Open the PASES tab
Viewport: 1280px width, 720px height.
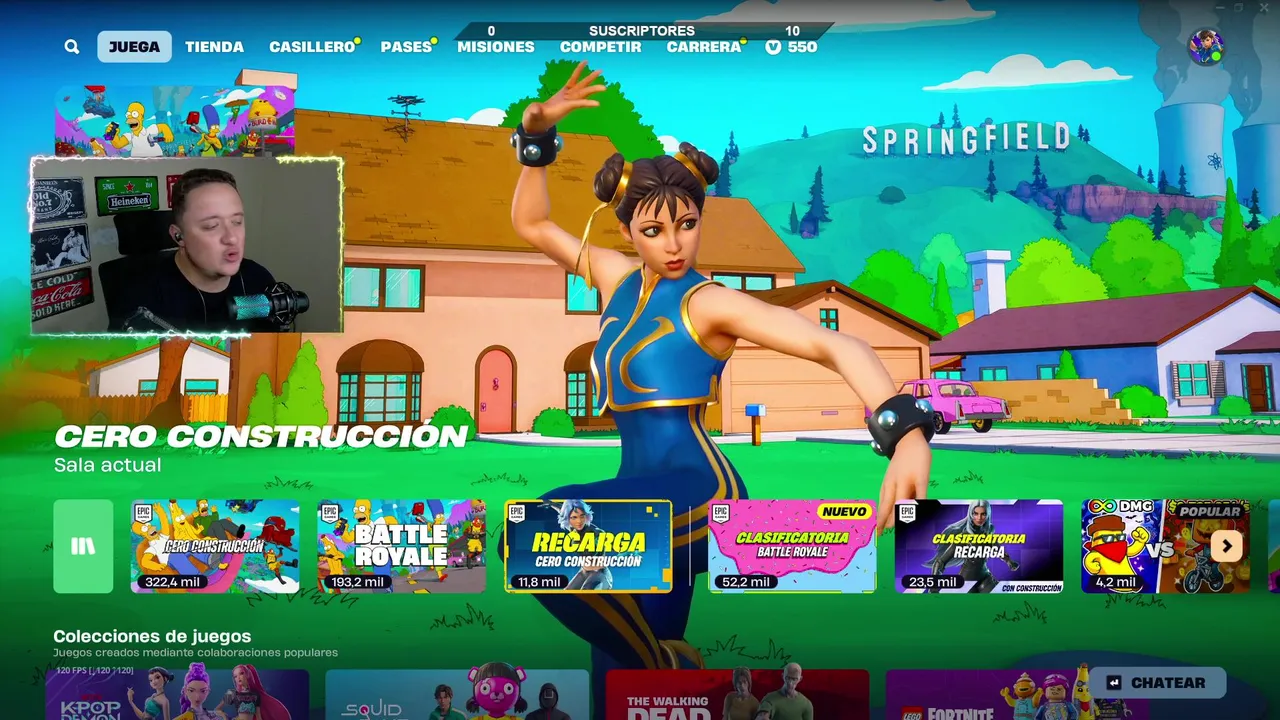406,47
